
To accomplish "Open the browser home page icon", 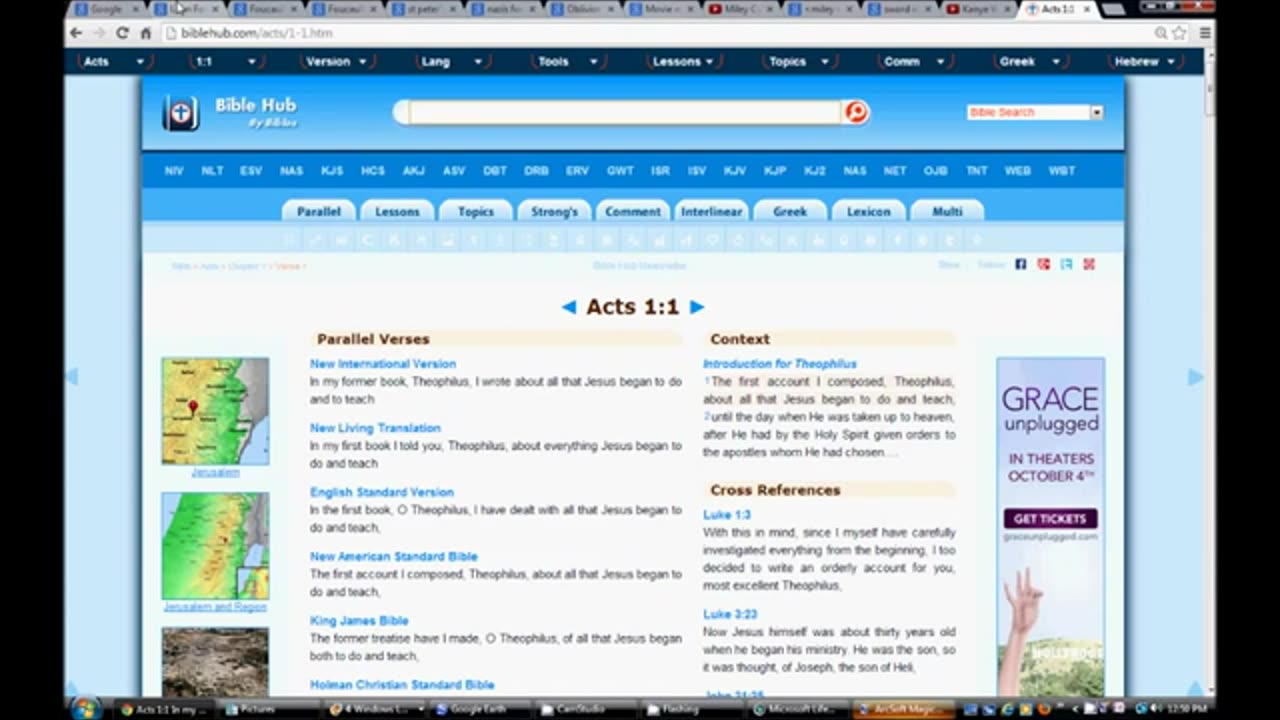I will pyautogui.click(x=146, y=33).
